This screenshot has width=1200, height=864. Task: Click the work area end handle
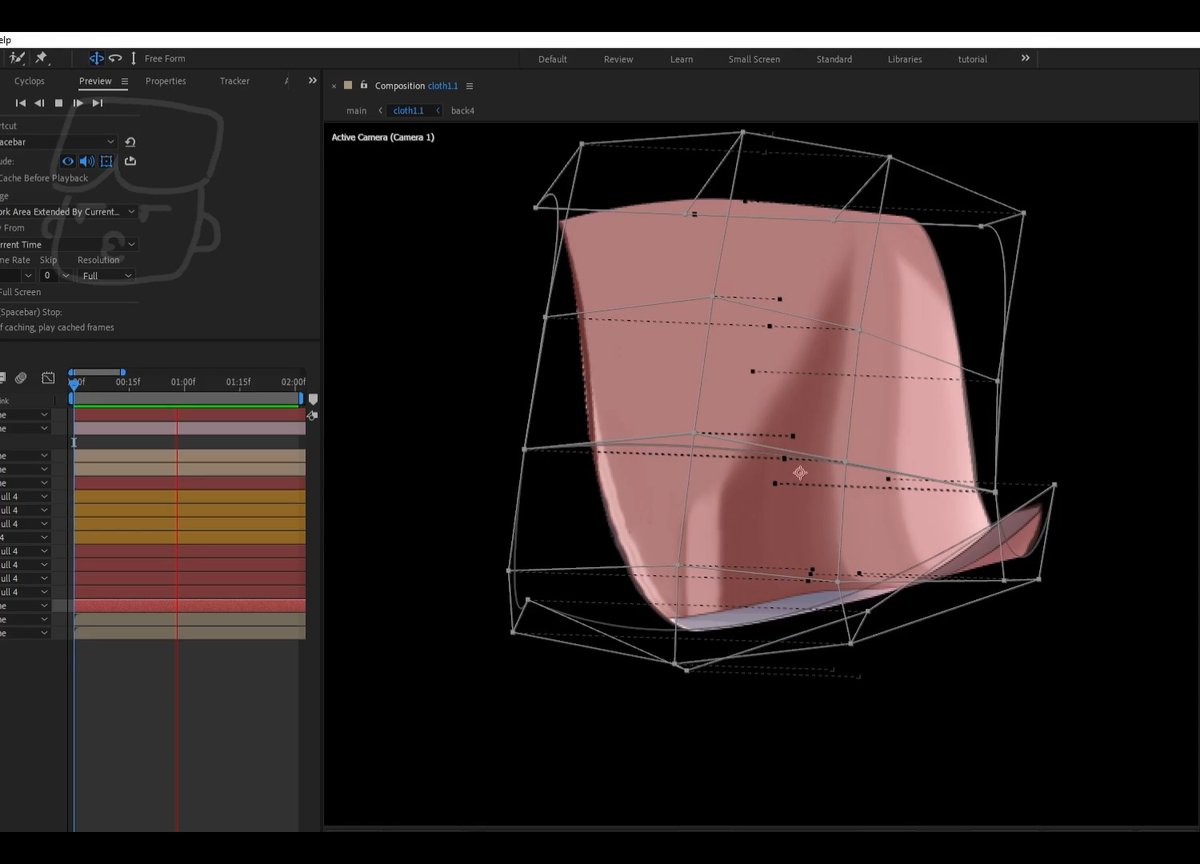[x=301, y=398]
